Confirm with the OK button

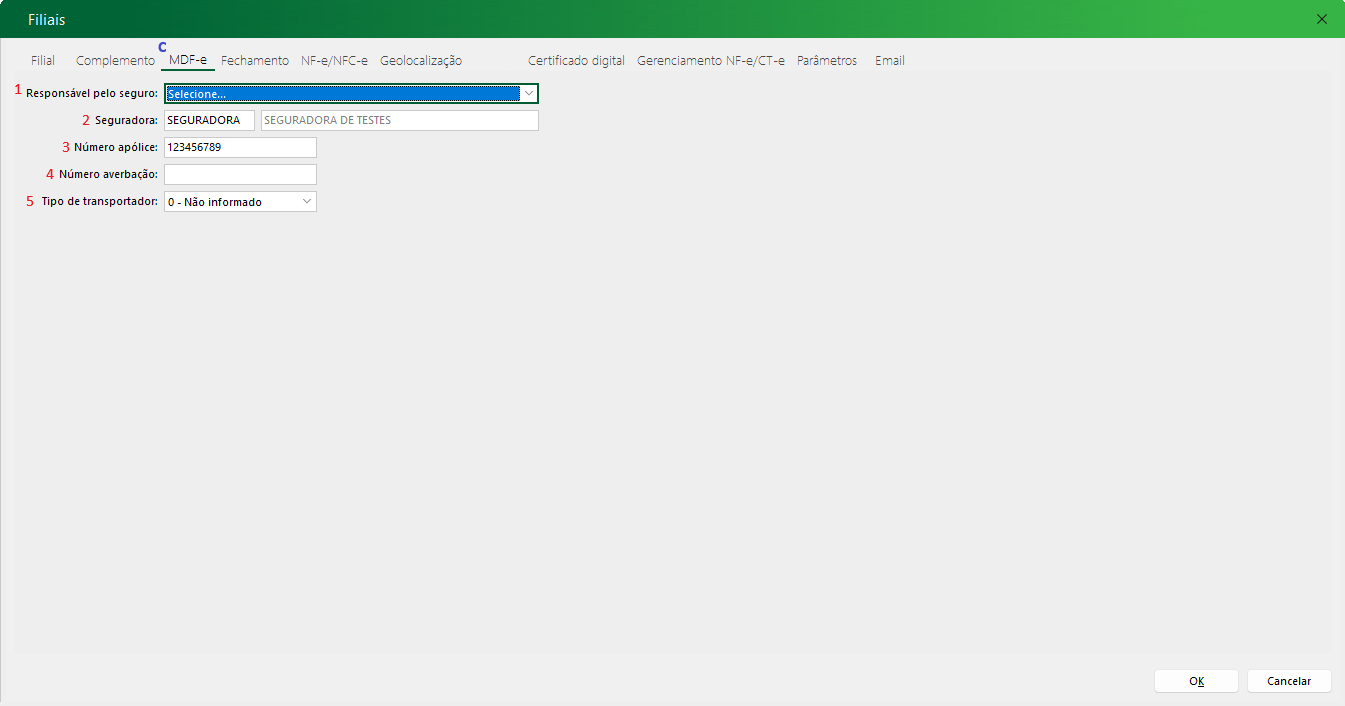tap(1196, 681)
